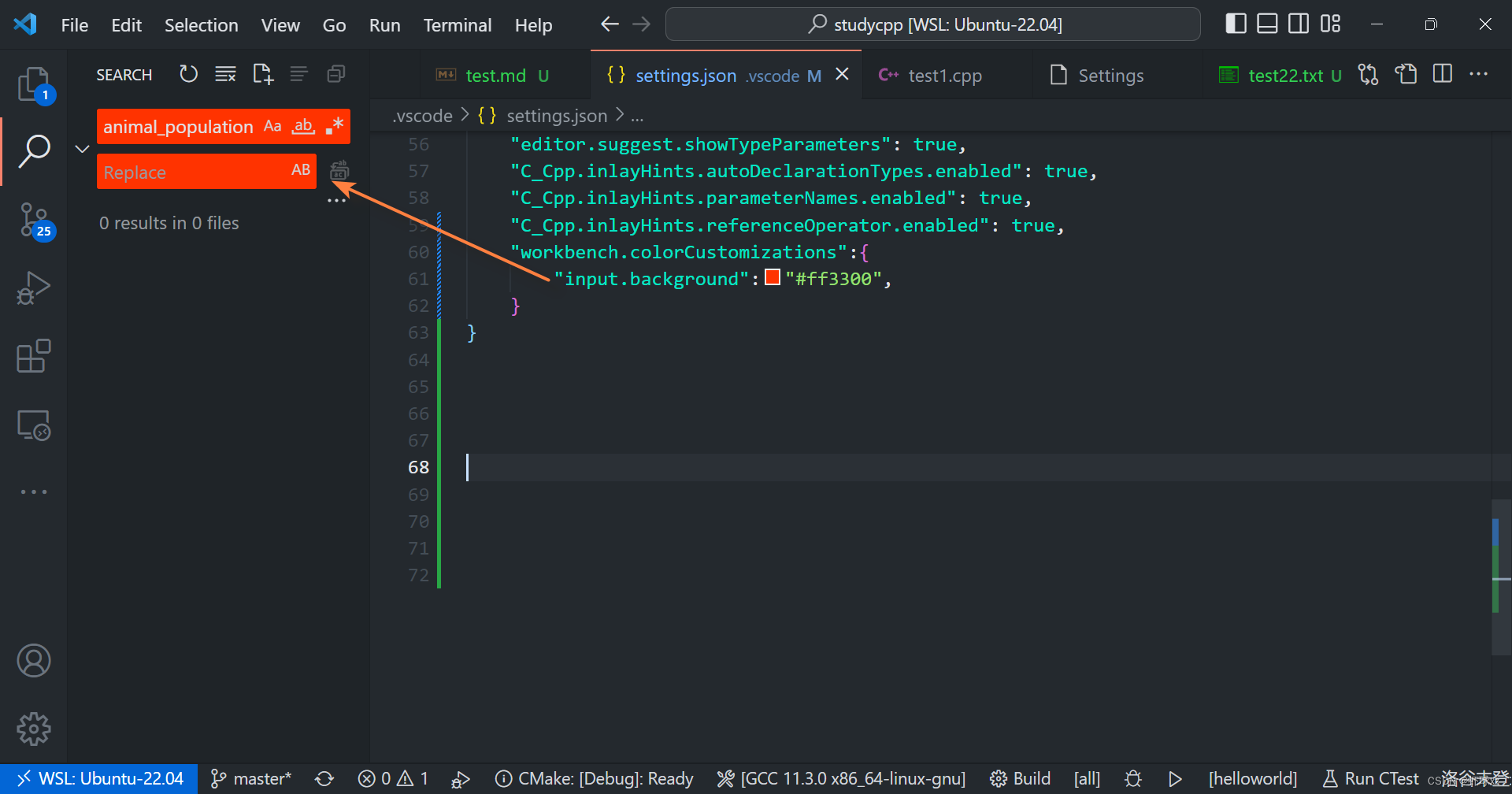
Task: Clear search results
Action: 226,74
